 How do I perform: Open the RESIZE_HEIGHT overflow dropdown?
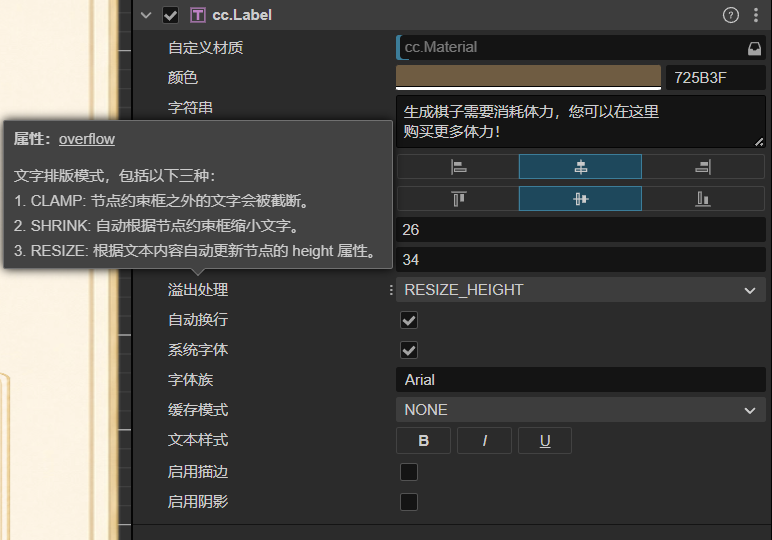coord(580,290)
